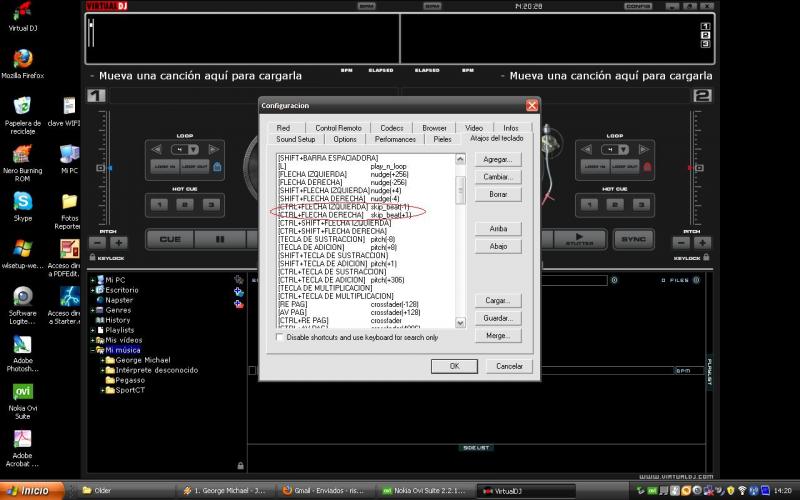Click deck 2 pitch slider handle
Viewport: 800px width, 500px height.
click(699, 168)
